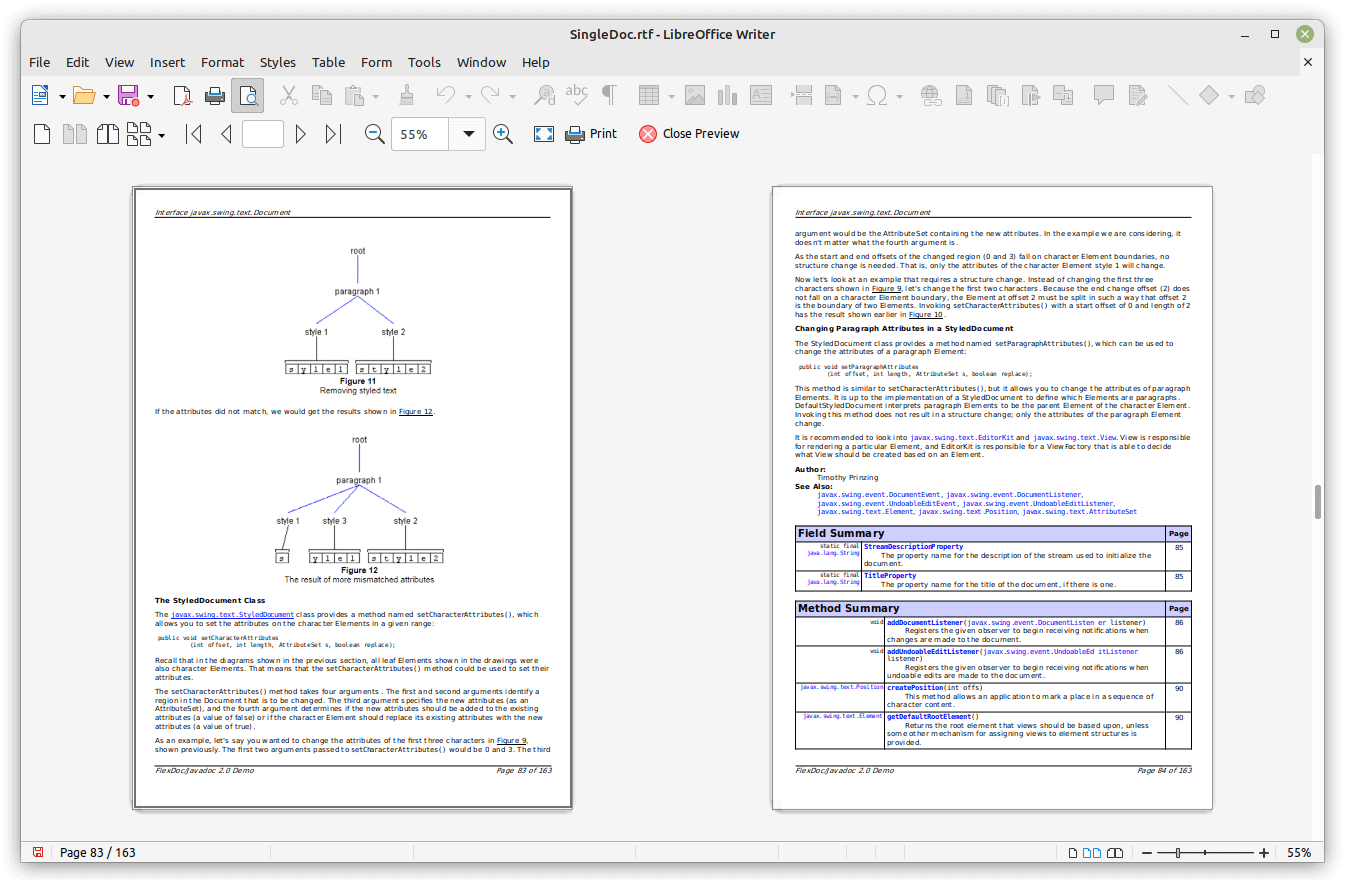Expand the Open document dropdown arrow

pyautogui.click(x=106, y=96)
